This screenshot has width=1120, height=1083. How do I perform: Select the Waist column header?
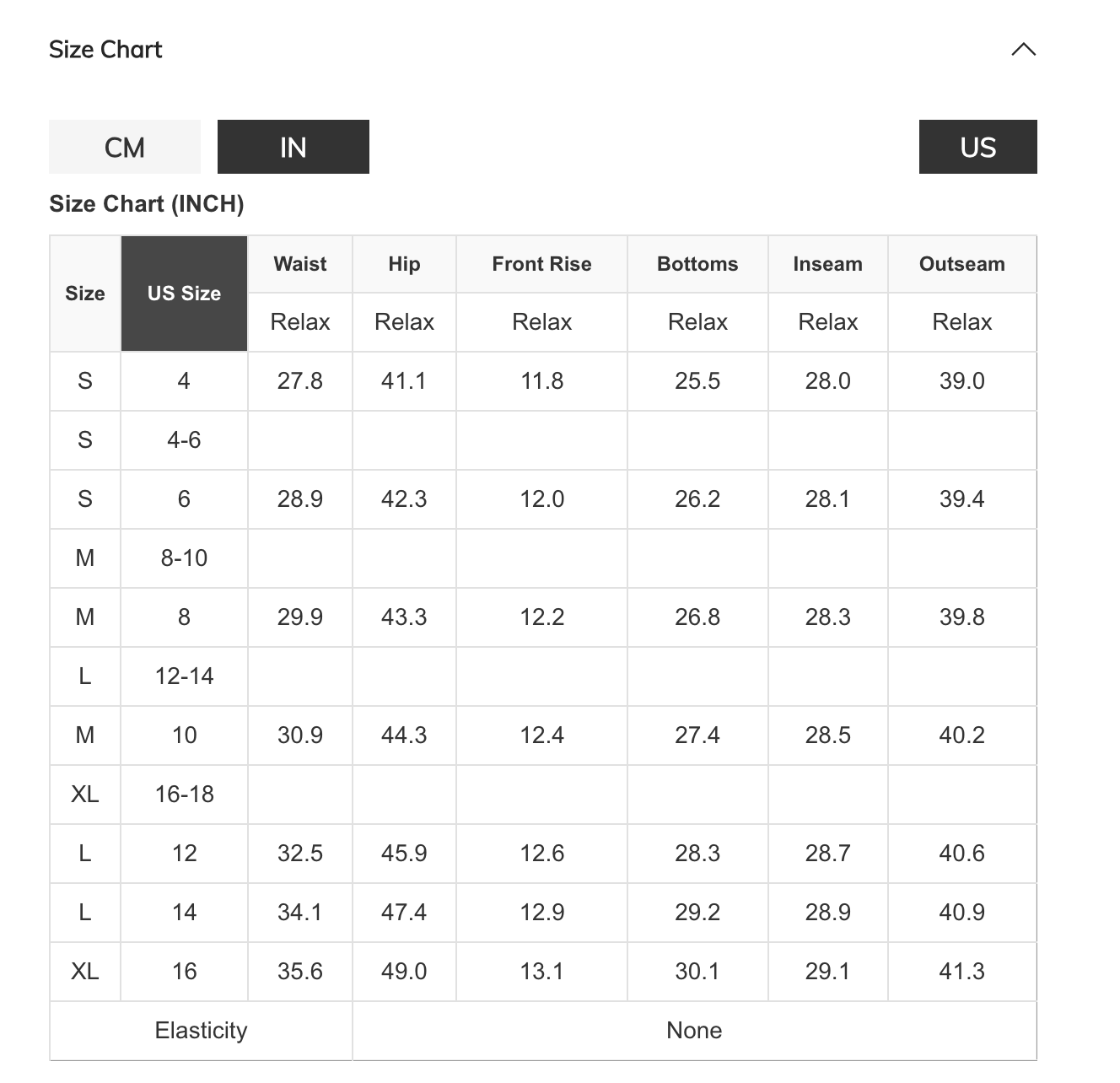point(299,264)
